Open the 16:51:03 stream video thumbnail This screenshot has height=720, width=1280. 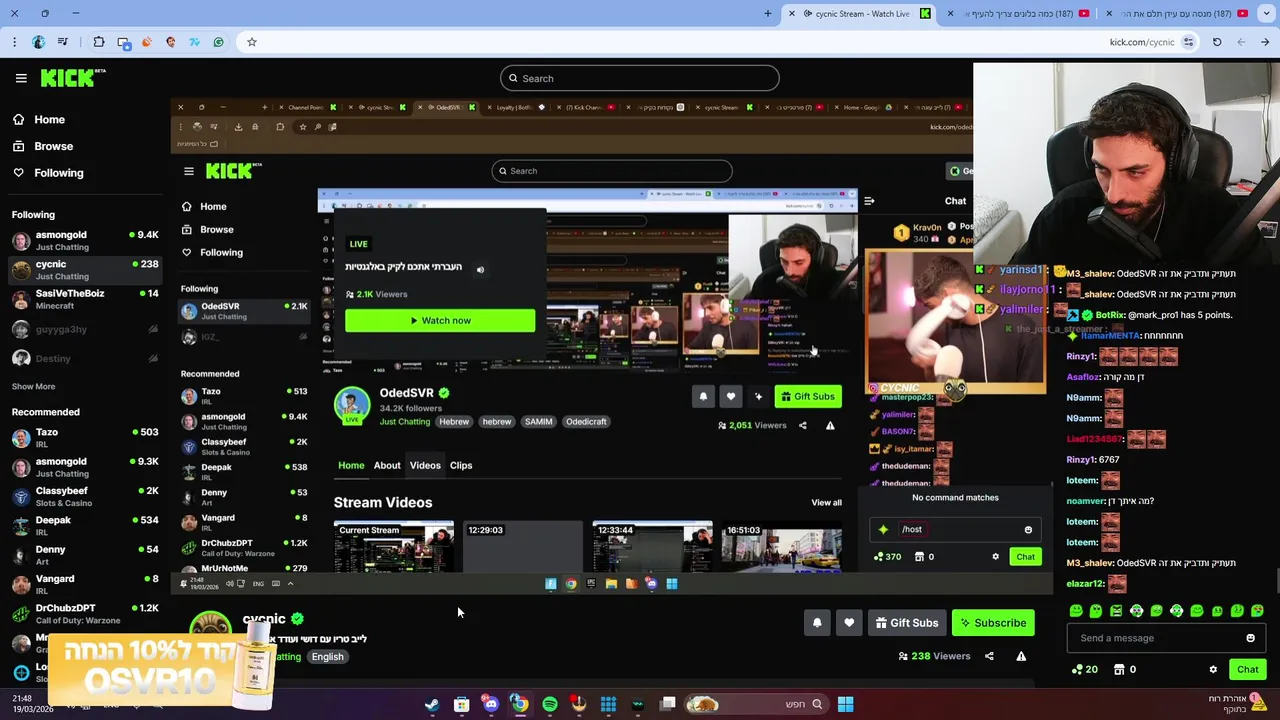point(781,547)
